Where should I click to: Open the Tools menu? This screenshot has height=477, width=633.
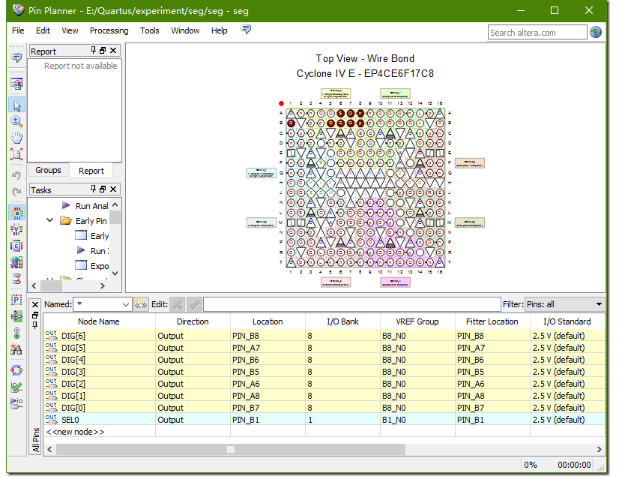coord(150,31)
